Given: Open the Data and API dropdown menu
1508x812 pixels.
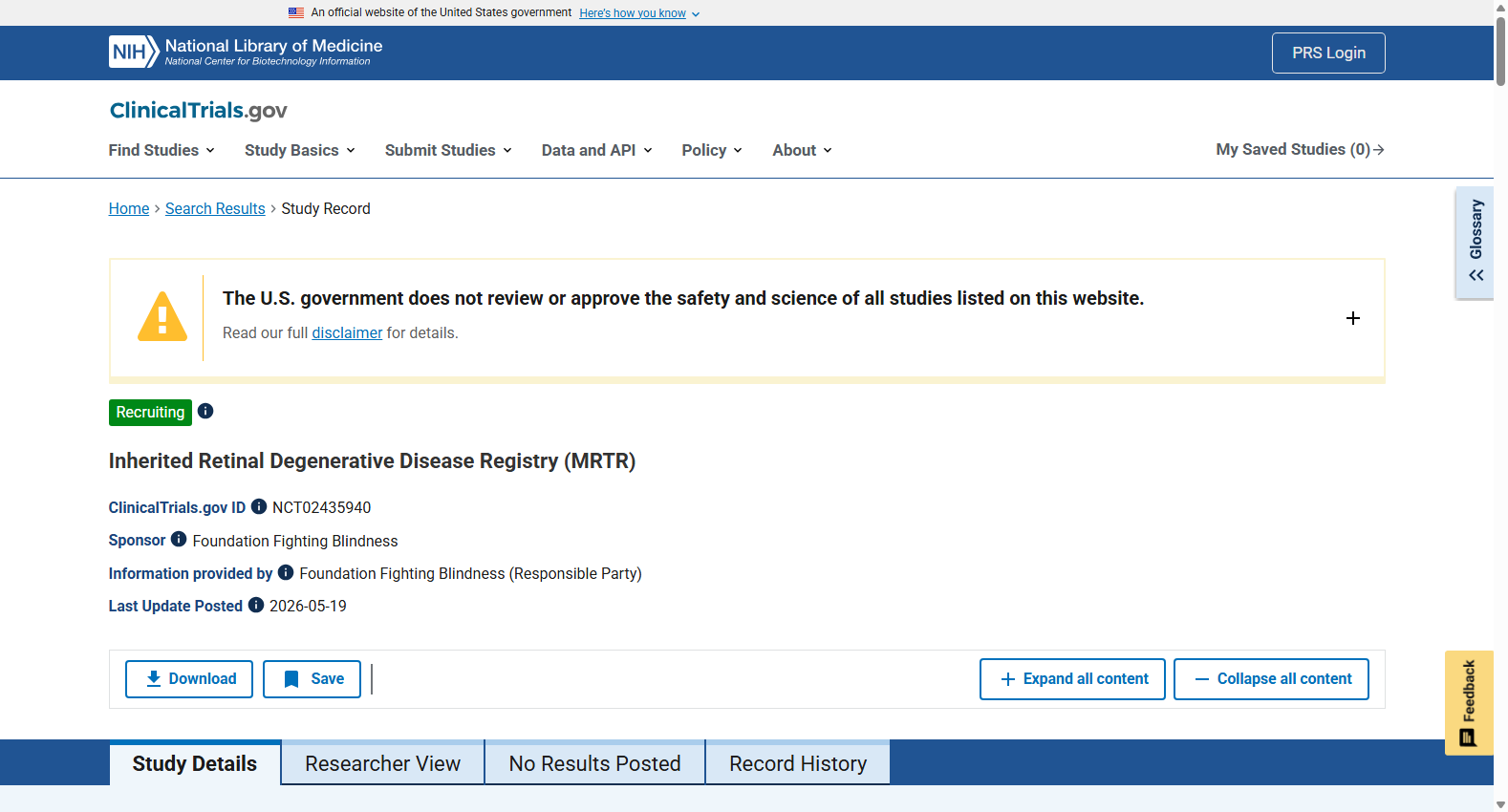Looking at the screenshot, I should click(597, 150).
